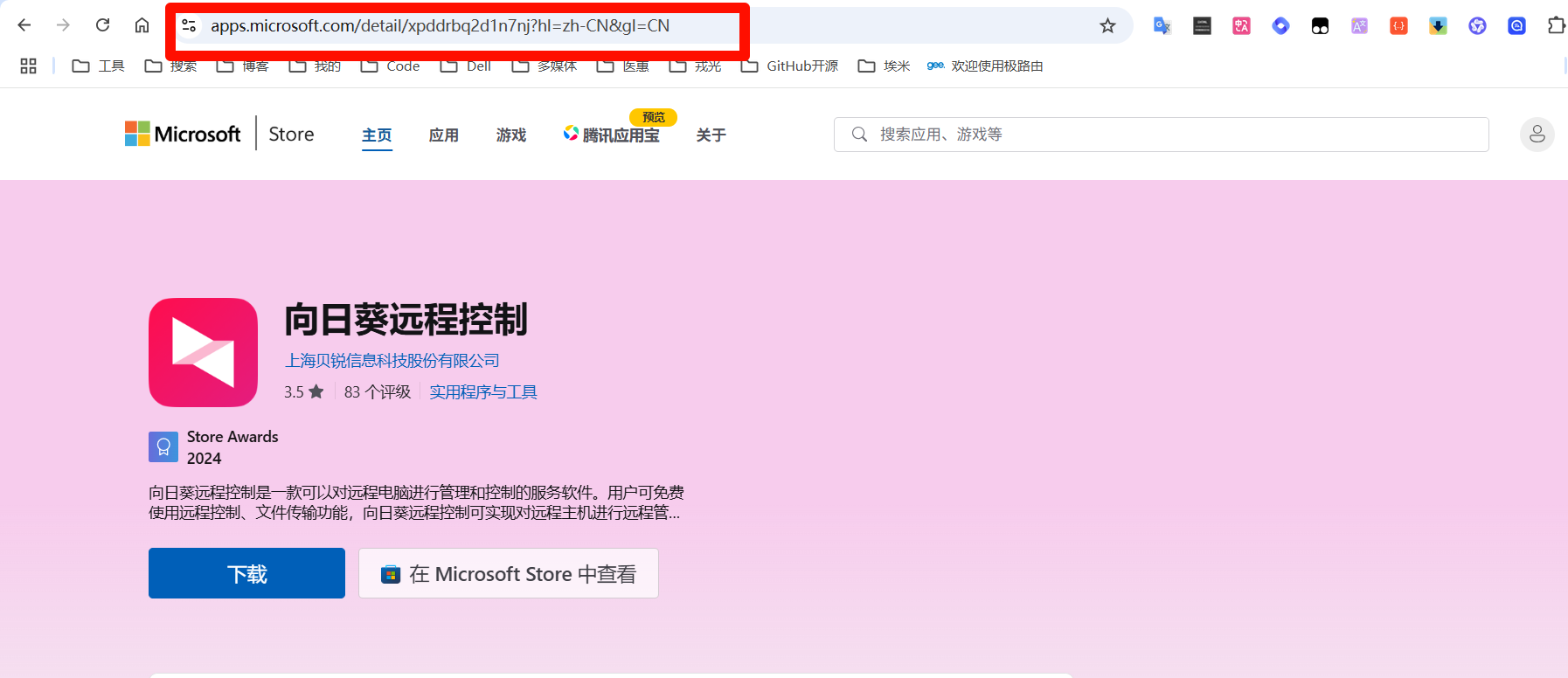Click the search magnifier icon
This screenshot has height=678, width=1568.
click(859, 134)
